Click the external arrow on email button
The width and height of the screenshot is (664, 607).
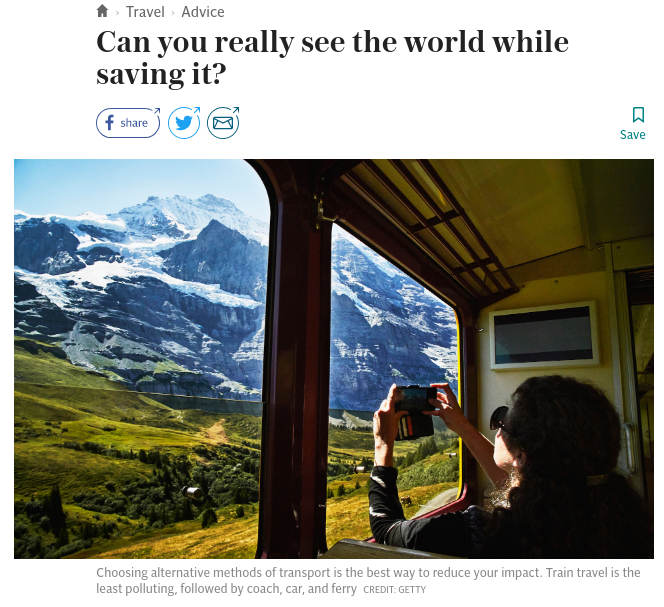[236, 110]
